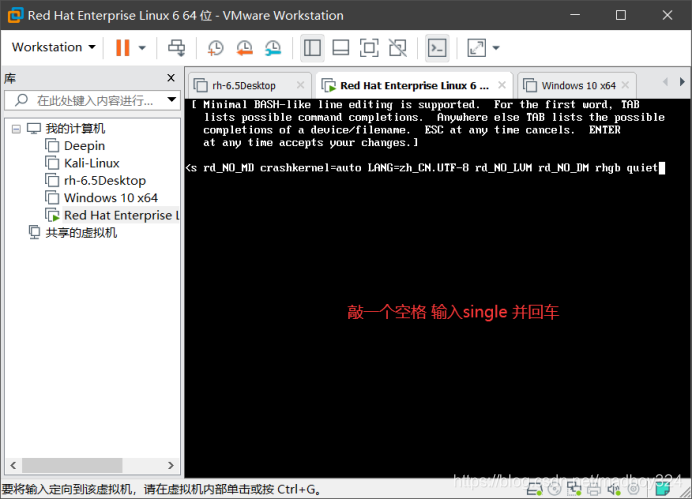Enter full screen mode icon
Image resolution: width=692 pixels, height=500 pixels.
pos(369,48)
